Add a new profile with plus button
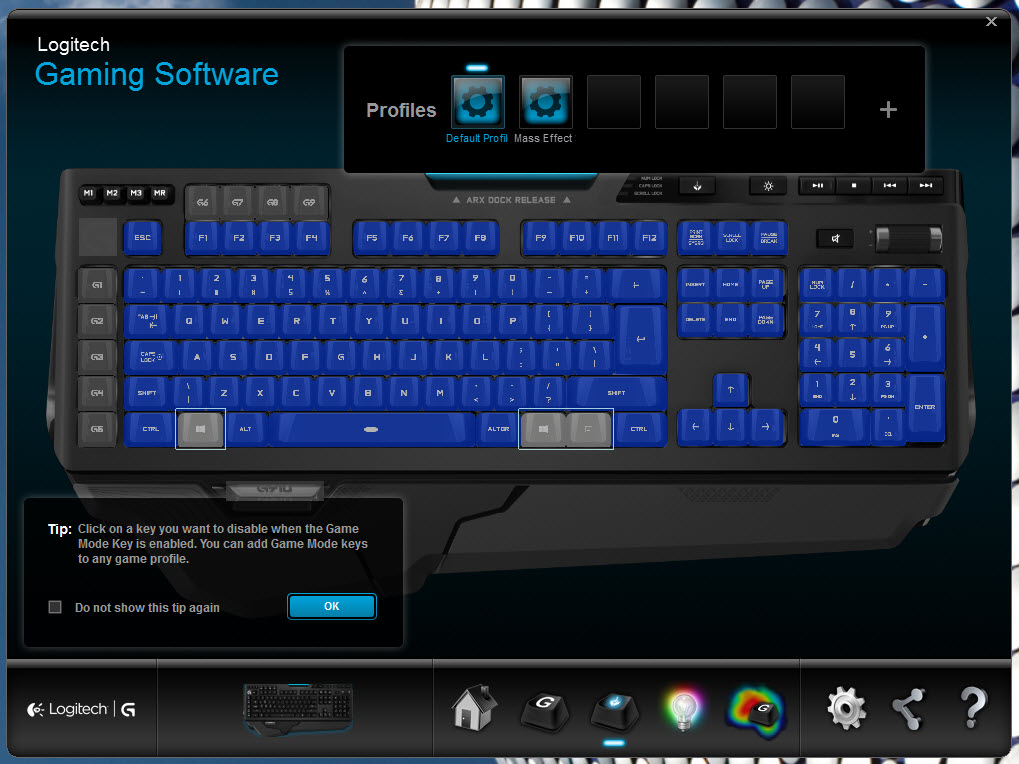The image size is (1019, 764). pyautogui.click(x=888, y=109)
